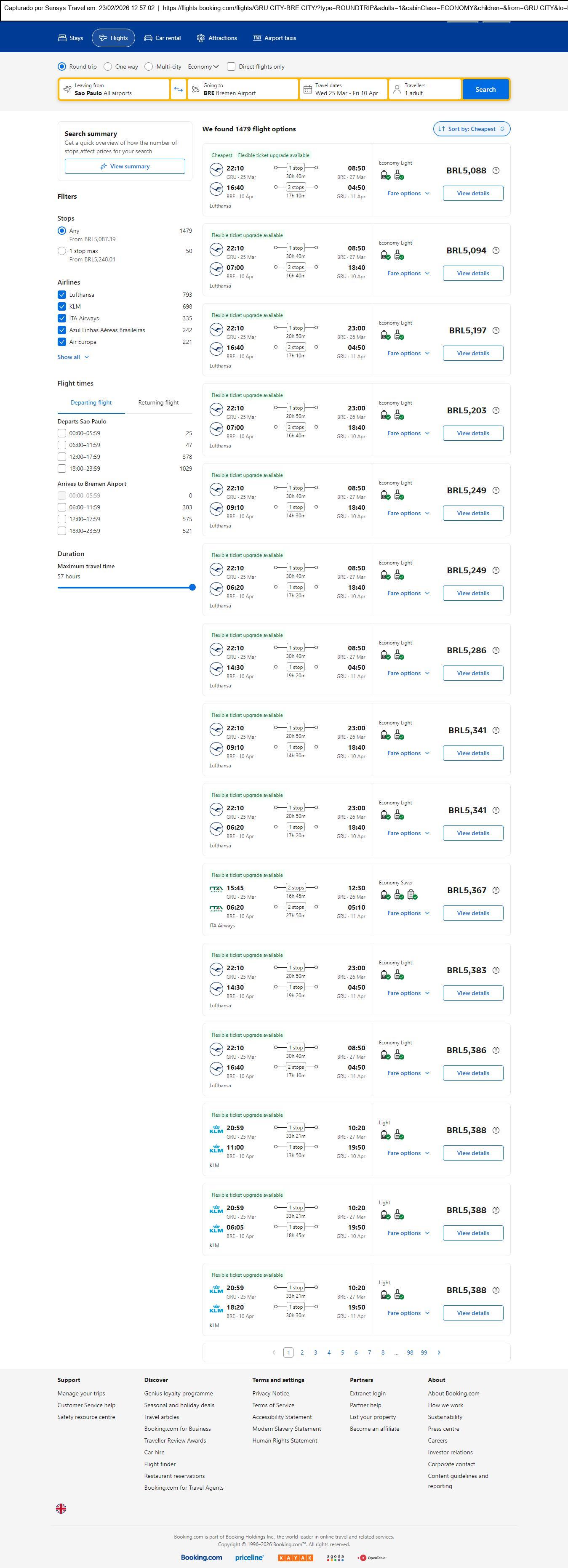The width and height of the screenshot is (568, 1568).
Task: Switch to the Returning flight tab
Action: [158, 402]
